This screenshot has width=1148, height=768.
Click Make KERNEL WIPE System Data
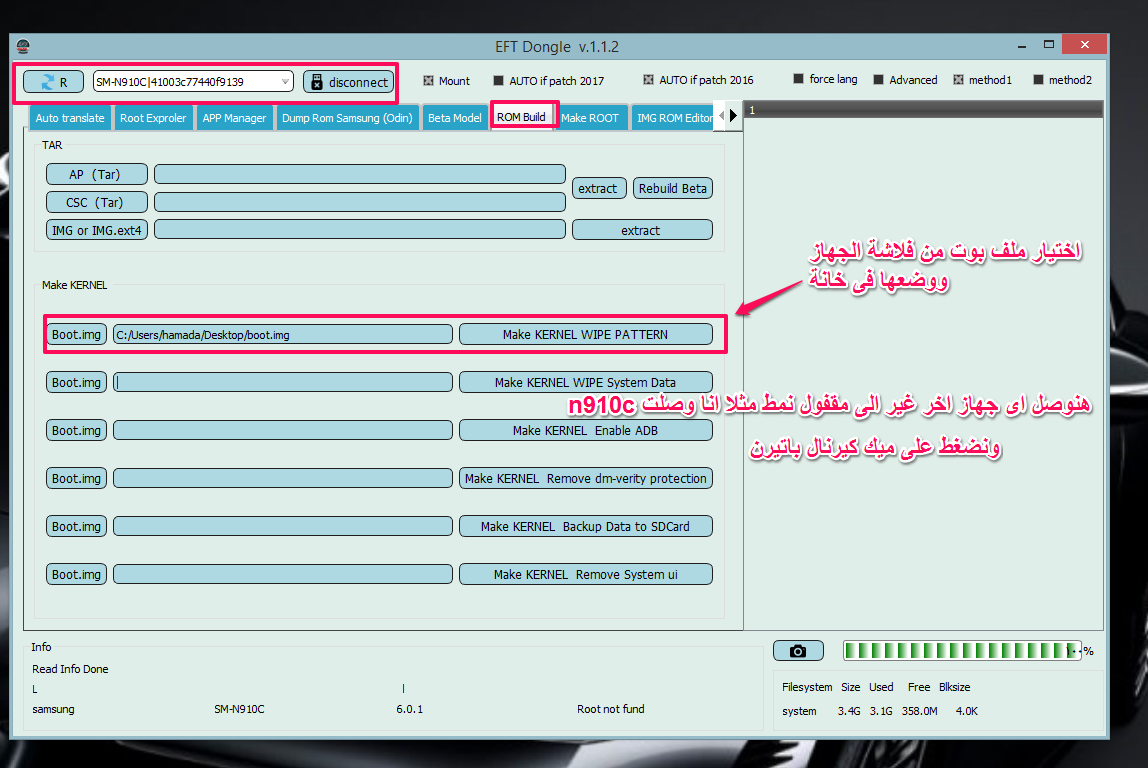(586, 382)
